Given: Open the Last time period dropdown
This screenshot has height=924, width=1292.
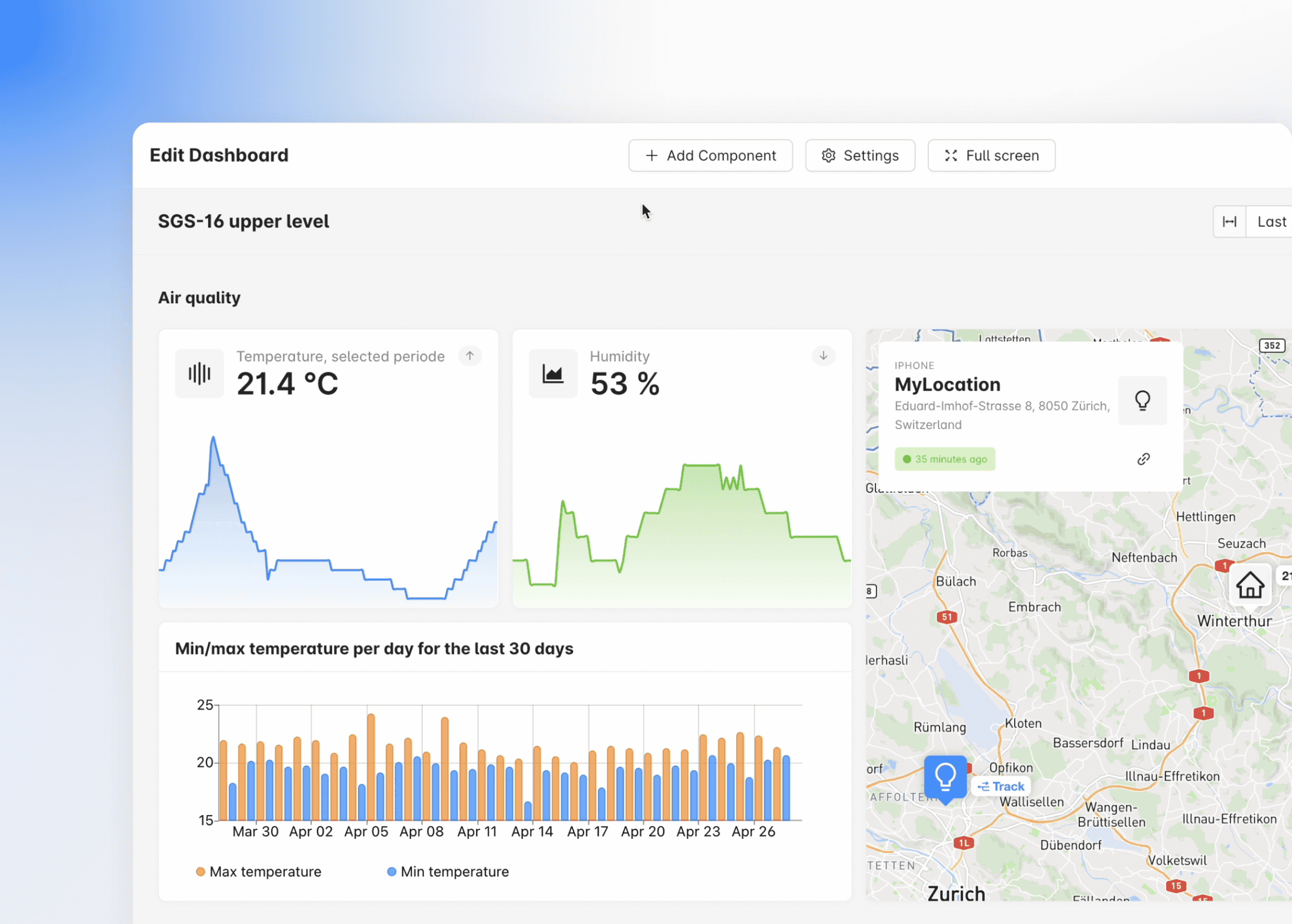Looking at the screenshot, I should [x=1272, y=222].
